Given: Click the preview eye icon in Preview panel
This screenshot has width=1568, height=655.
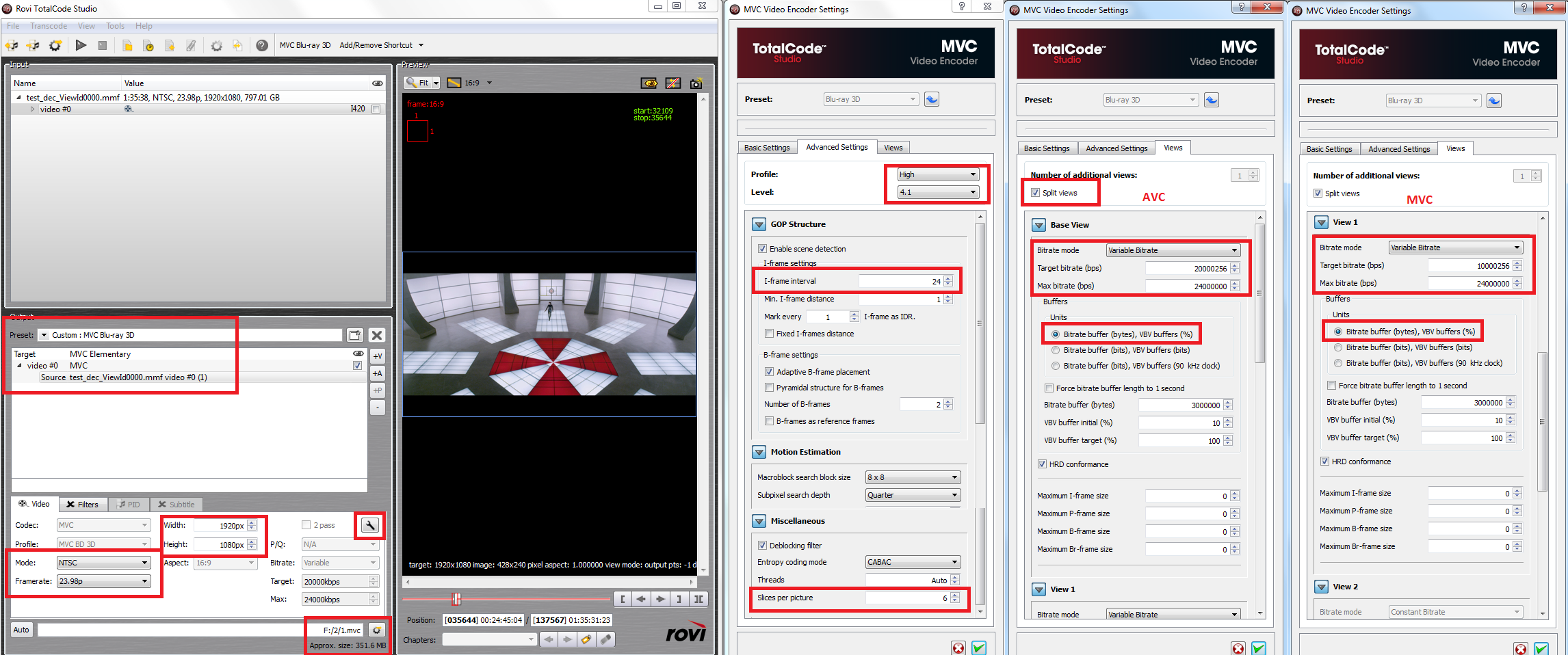Looking at the screenshot, I should tap(649, 83).
